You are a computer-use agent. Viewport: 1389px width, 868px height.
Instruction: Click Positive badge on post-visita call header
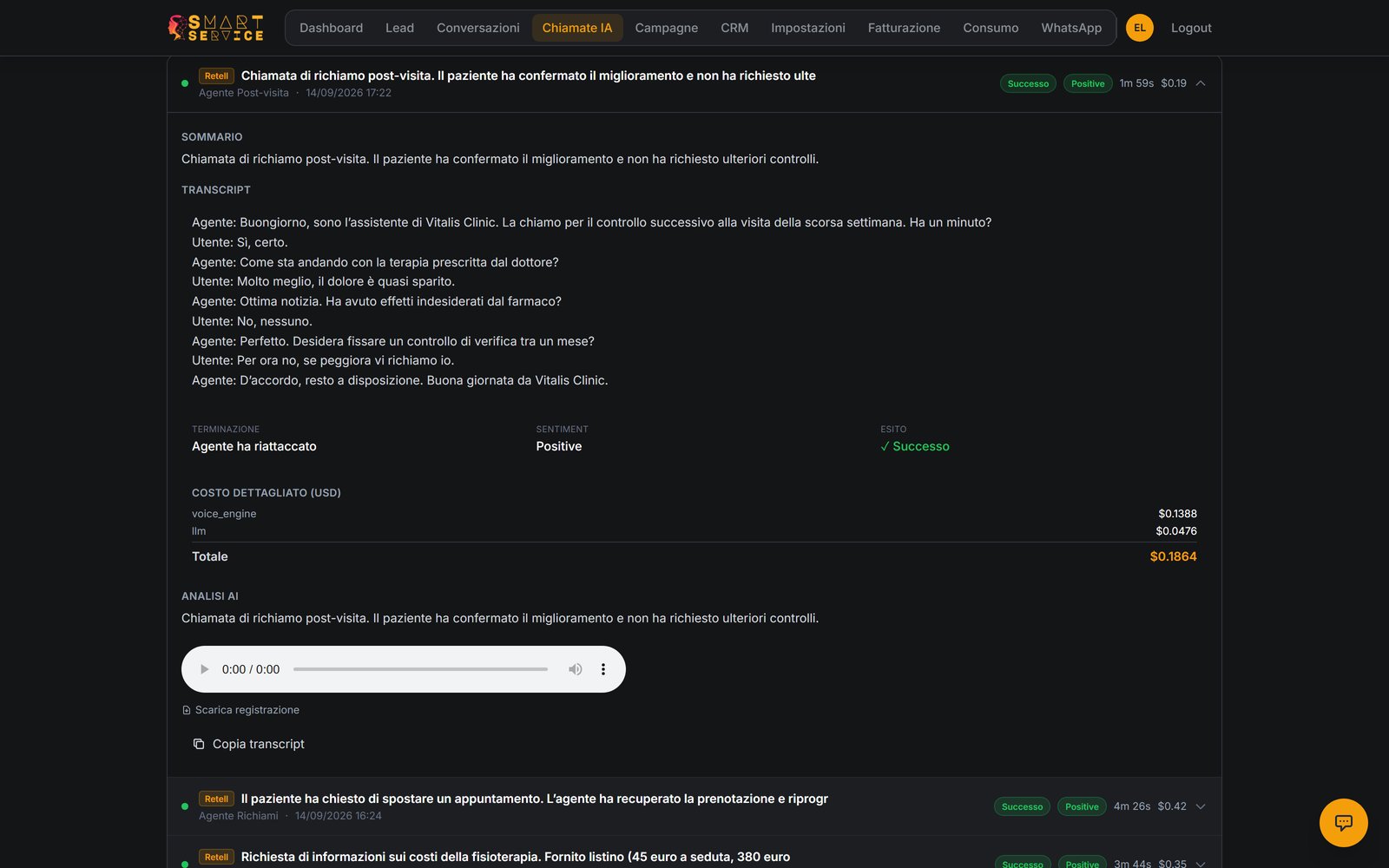click(x=1088, y=83)
